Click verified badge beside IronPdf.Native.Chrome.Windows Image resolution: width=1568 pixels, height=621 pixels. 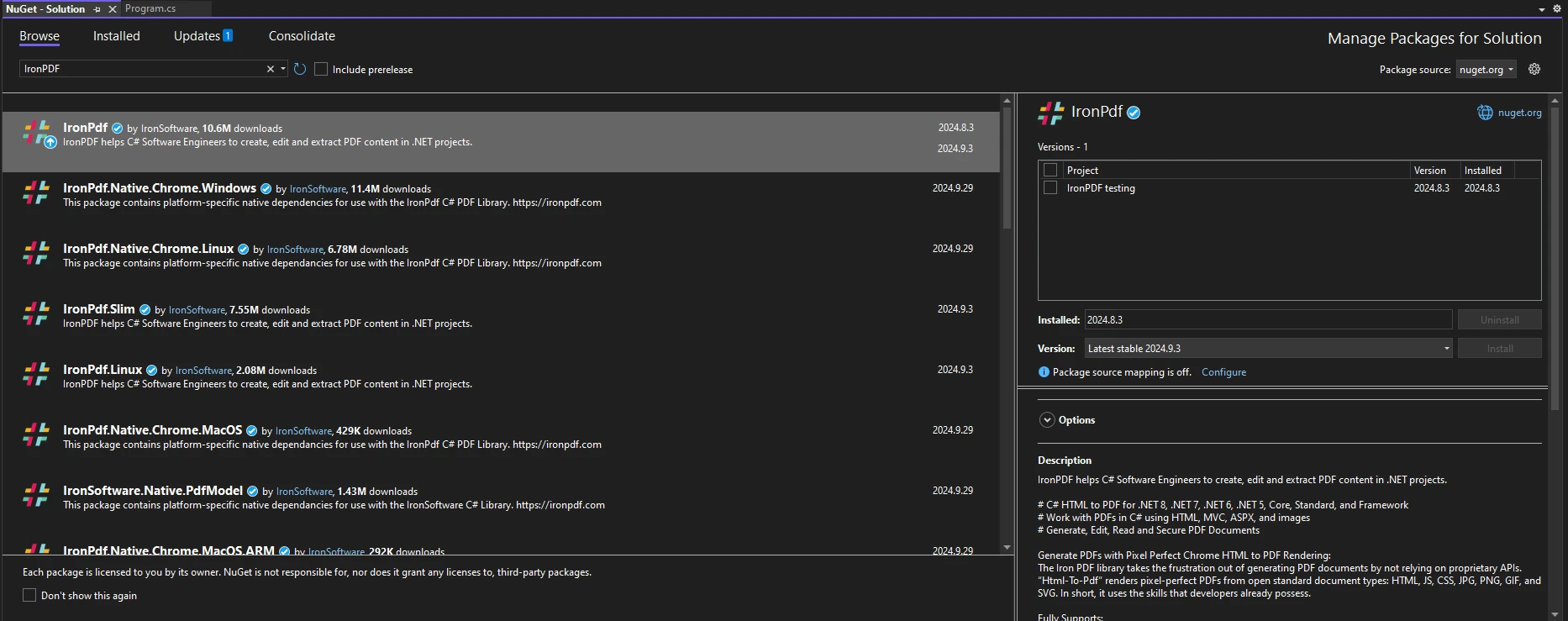coord(266,189)
